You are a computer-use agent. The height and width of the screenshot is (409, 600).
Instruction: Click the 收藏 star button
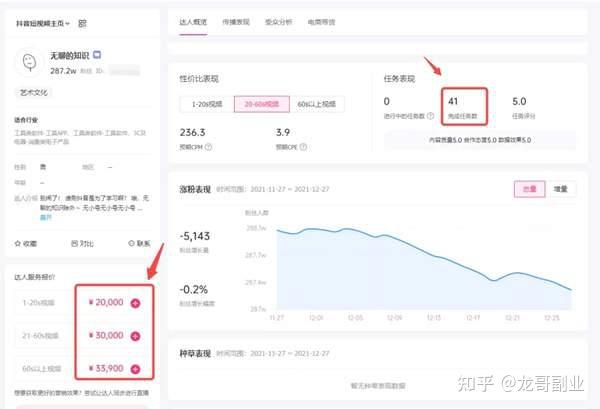click(x=26, y=243)
